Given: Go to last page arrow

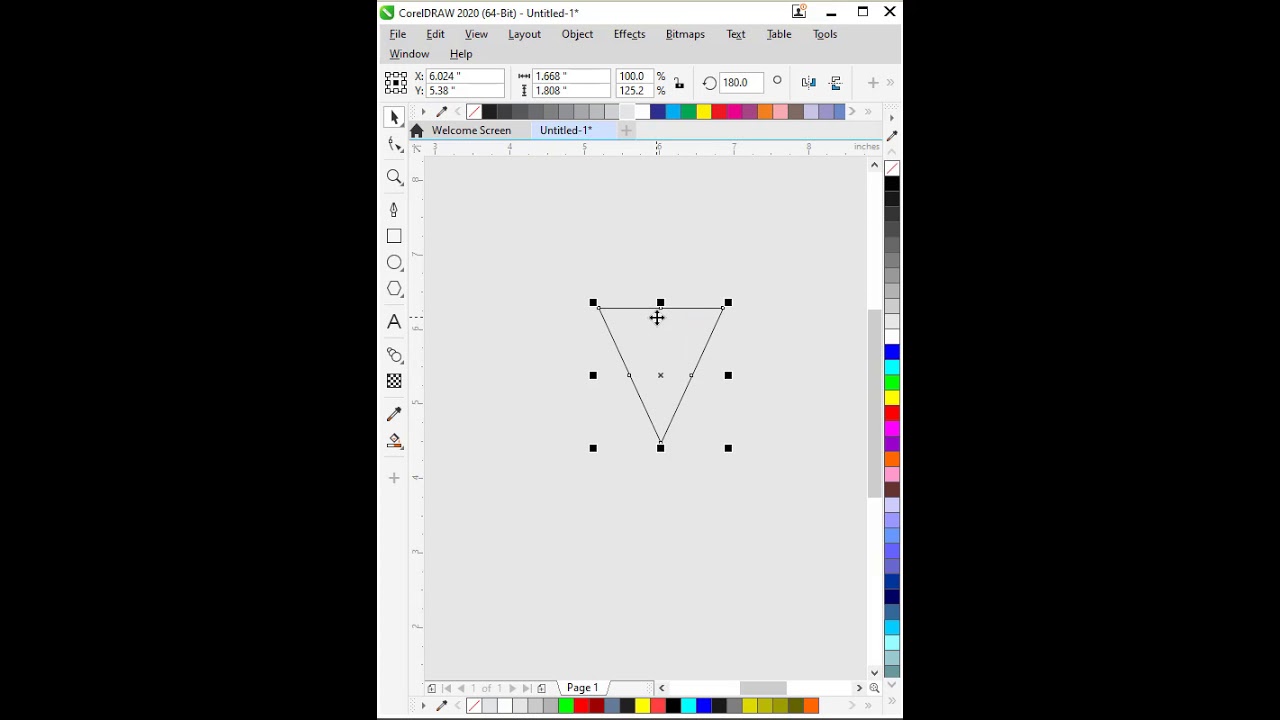Looking at the screenshot, I should (x=527, y=688).
